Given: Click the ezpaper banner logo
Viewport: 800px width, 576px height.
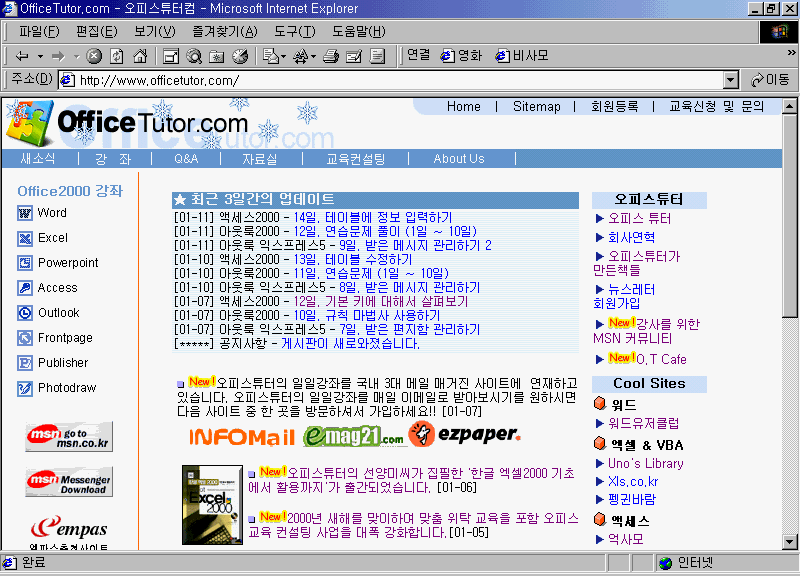Looking at the screenshot, I should coord(465,434).
